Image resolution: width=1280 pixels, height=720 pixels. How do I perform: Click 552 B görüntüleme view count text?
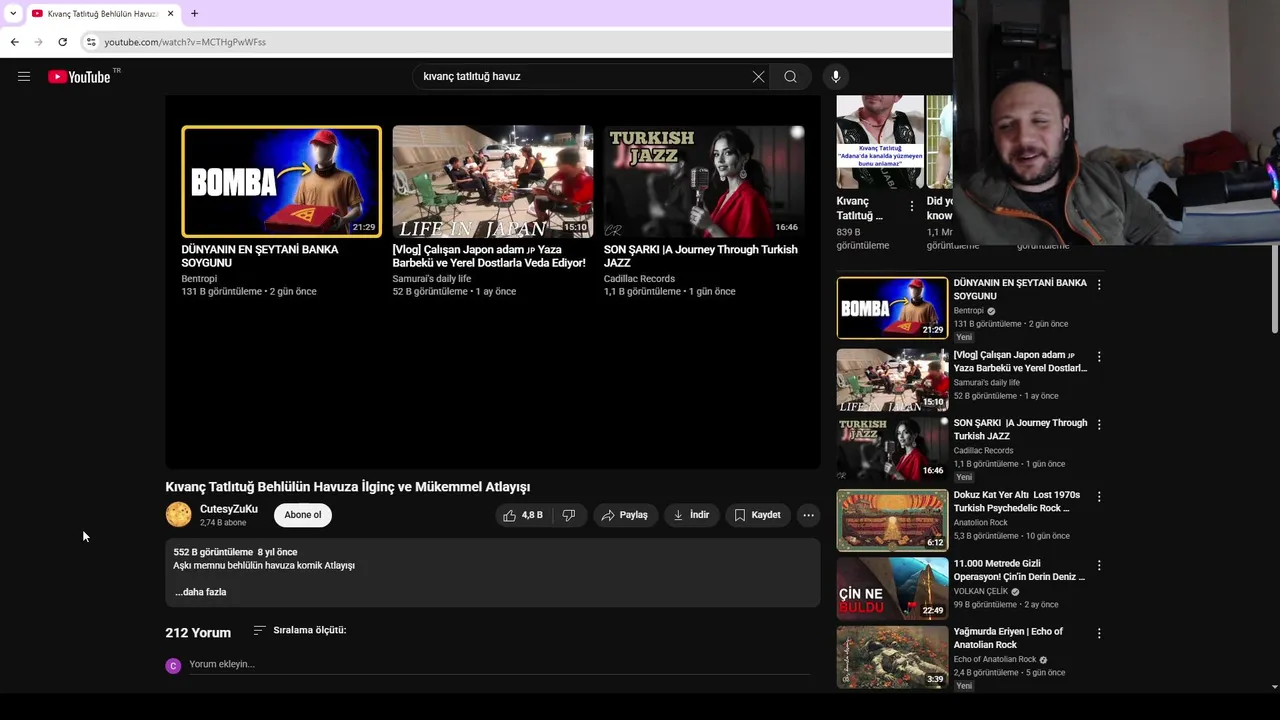click(213, 552)
